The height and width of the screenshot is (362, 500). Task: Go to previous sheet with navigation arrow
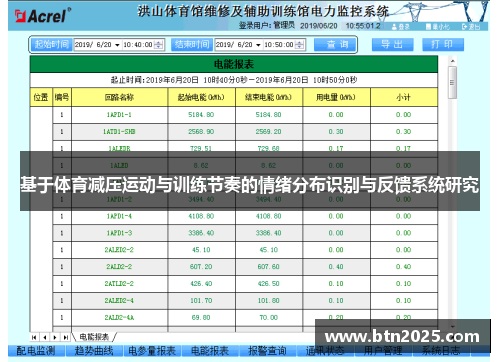tap(45, 337)
